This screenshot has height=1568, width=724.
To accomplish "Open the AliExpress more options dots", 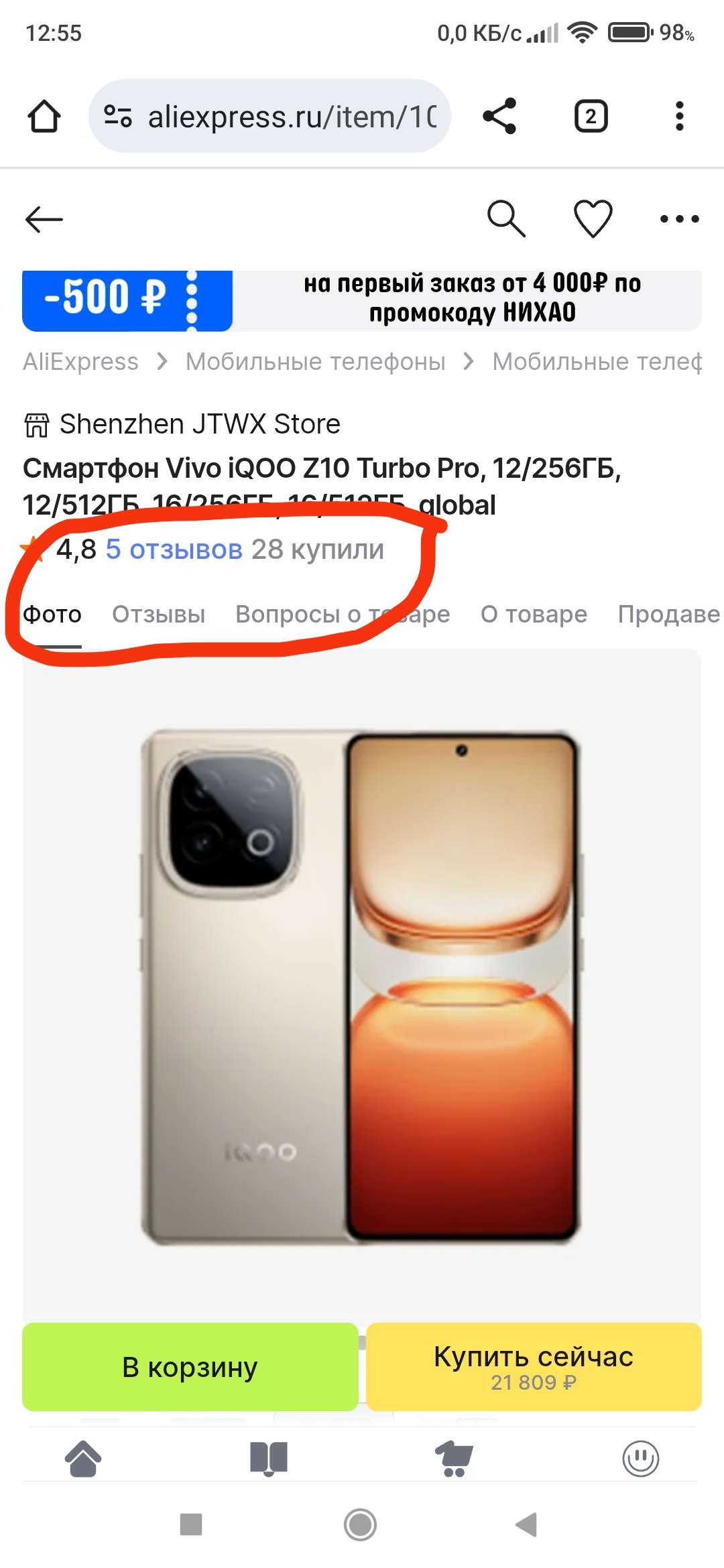I will [x=679, y=218].
